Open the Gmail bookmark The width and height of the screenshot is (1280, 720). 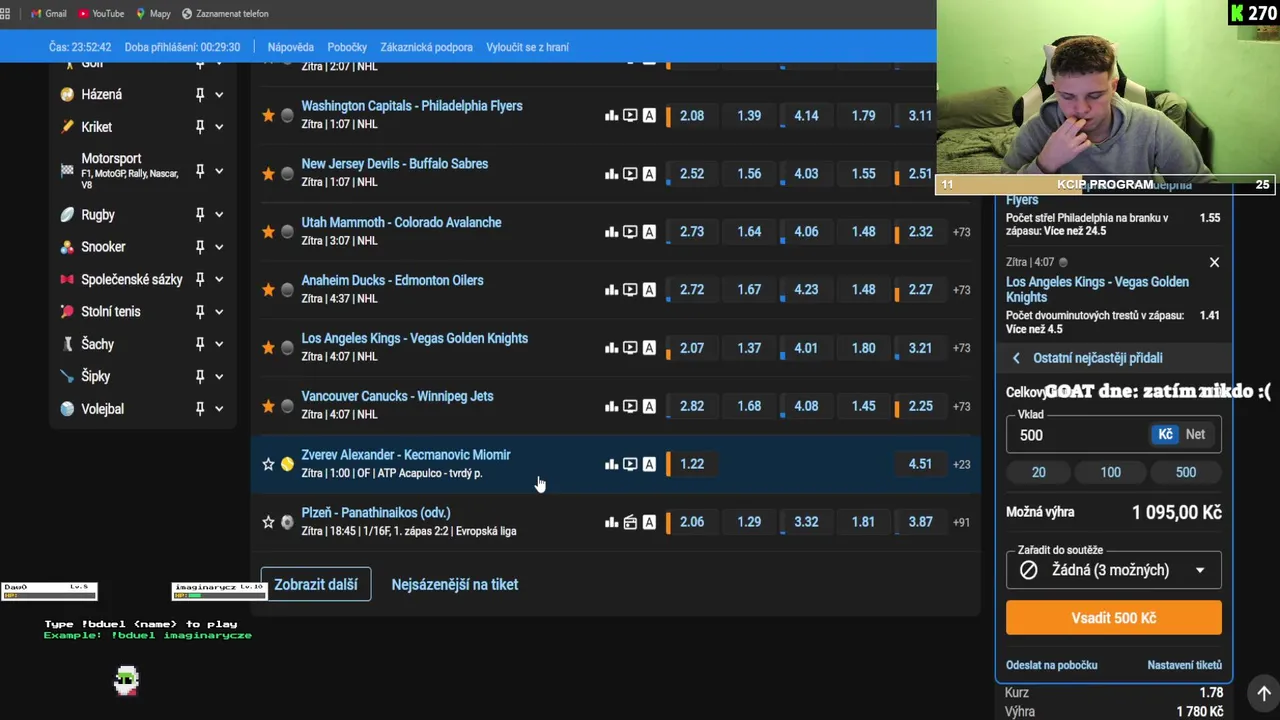click(48, 14)
